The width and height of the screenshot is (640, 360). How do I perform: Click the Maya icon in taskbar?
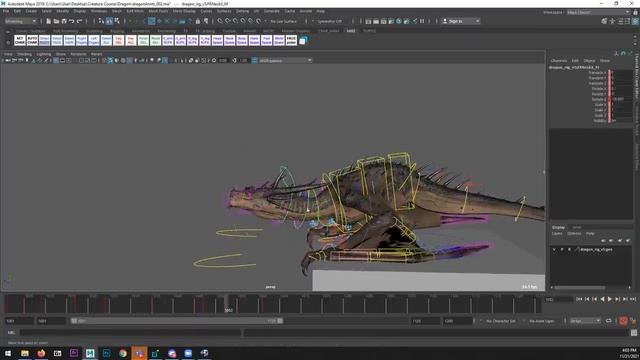point(90,353)
